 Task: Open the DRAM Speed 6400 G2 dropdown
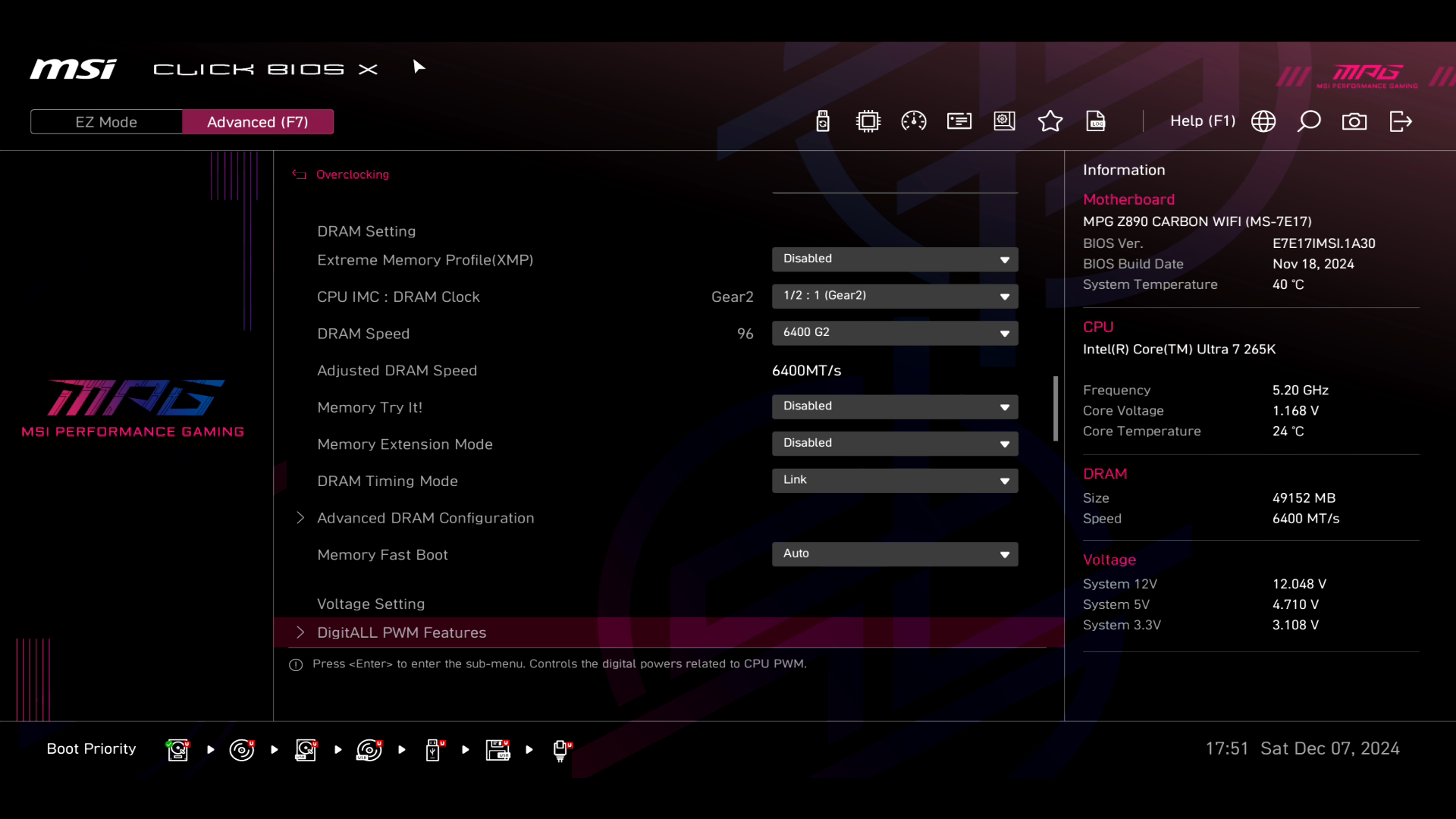895,333
